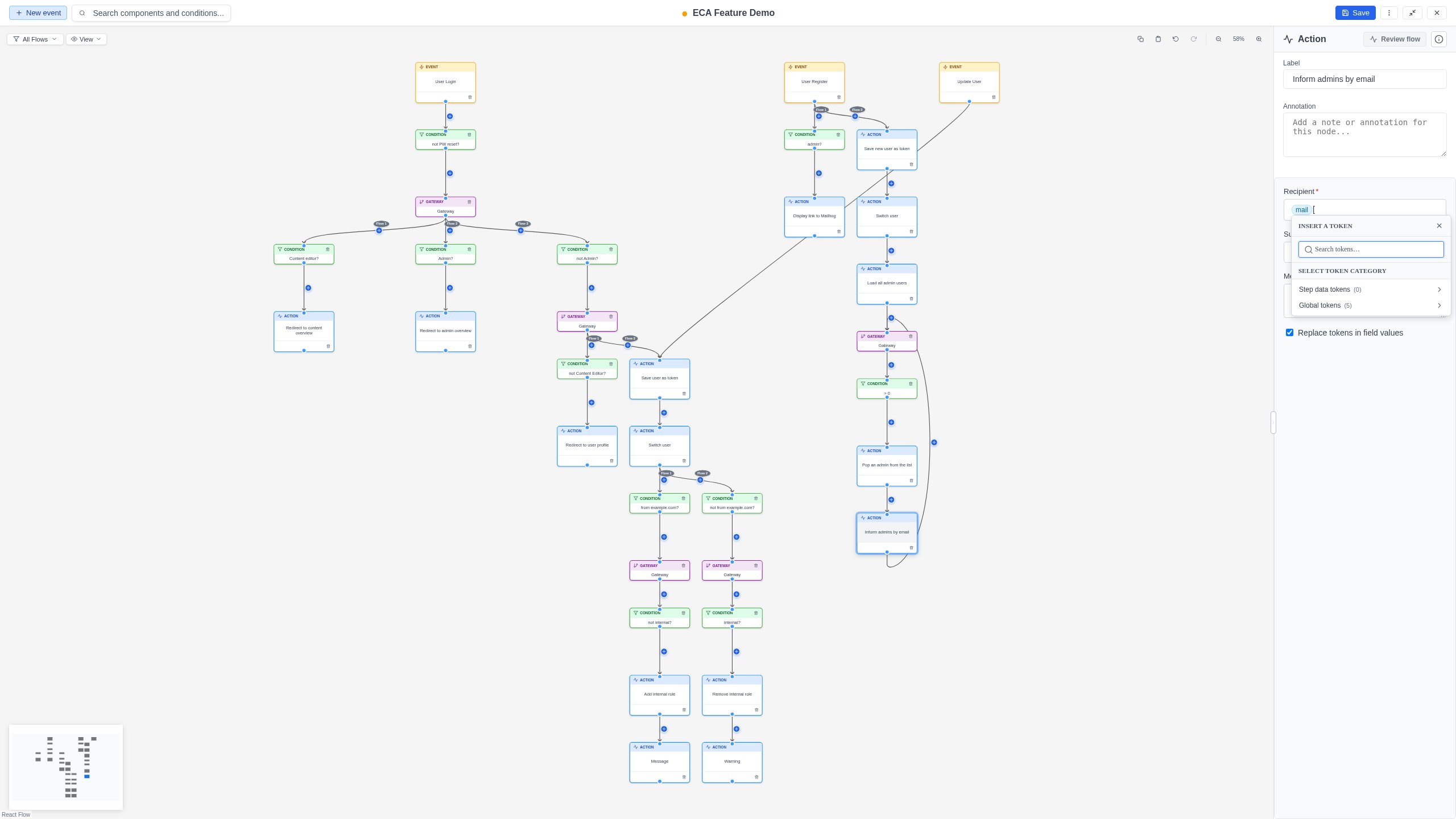Image resolution: width=1456 pixels, height=819 pixels.
Task: Click the Annotation textarea
Action: click(x=1364, y=135)
